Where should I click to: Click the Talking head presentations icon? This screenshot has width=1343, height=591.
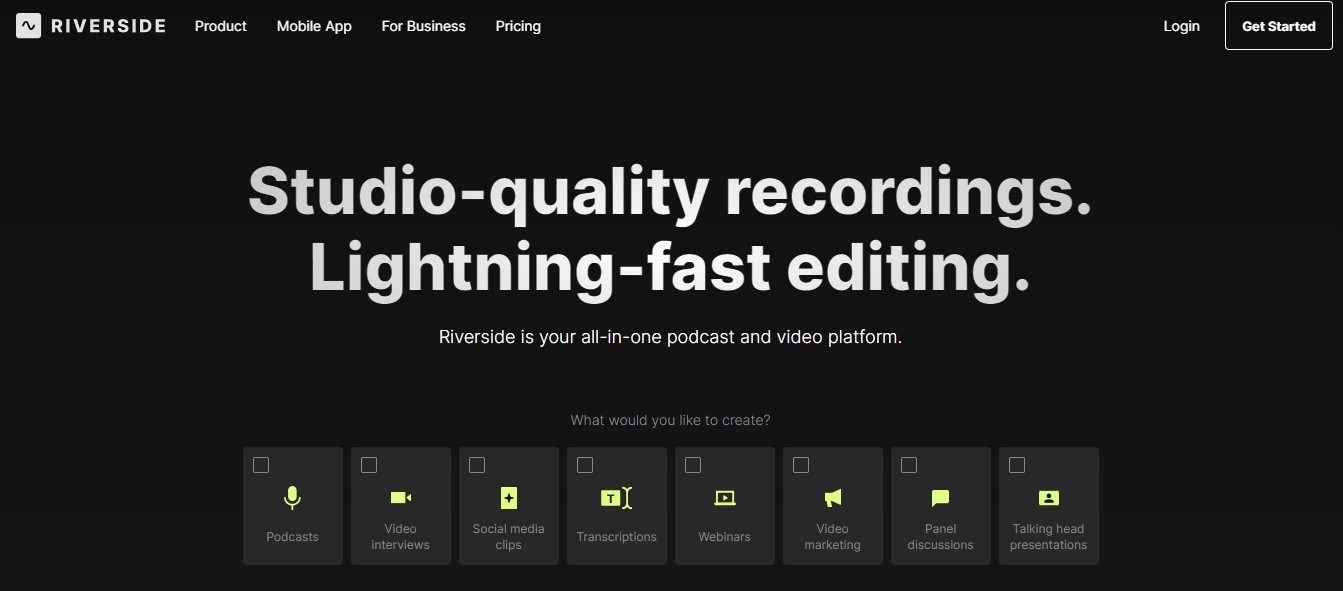(1048, 497)
